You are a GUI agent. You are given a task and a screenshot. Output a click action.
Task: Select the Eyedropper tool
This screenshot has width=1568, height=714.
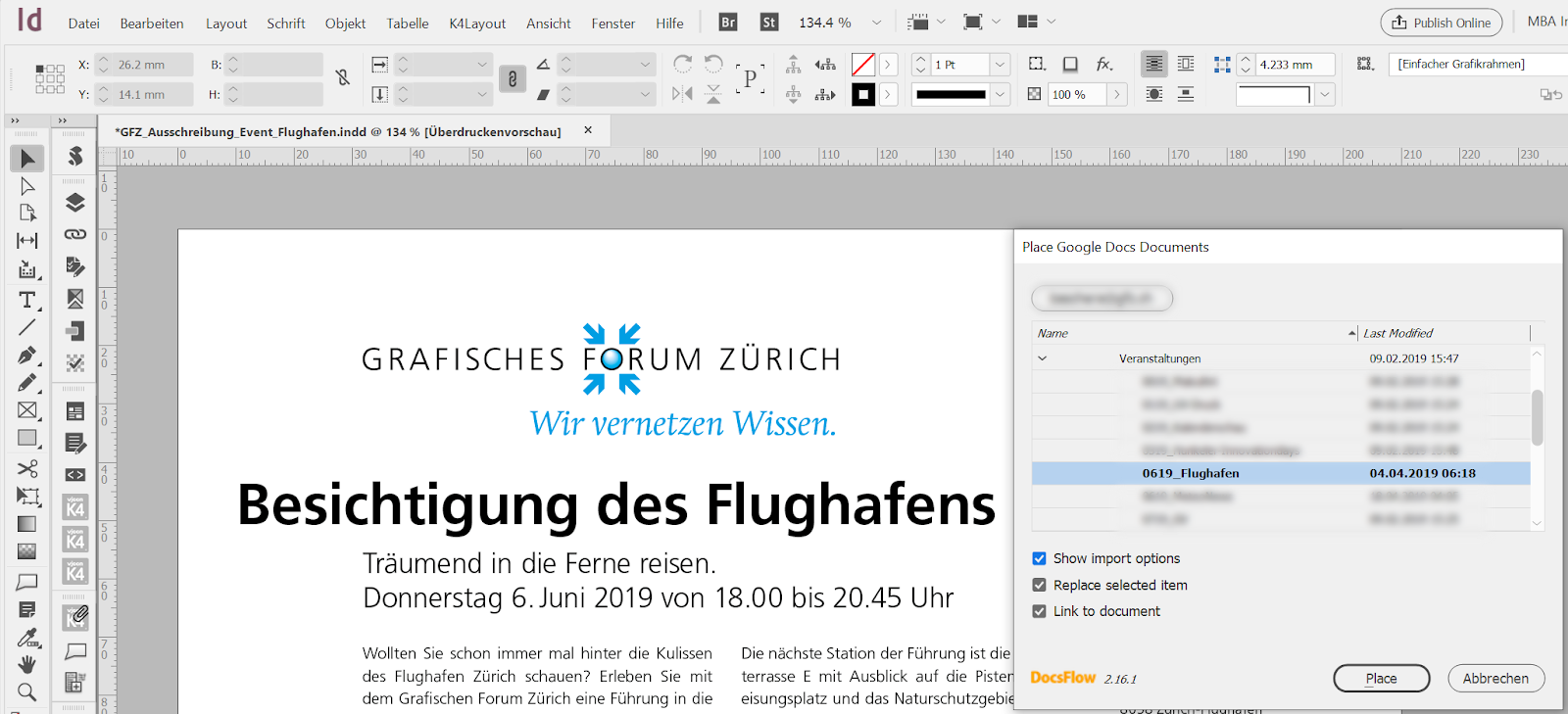[27, 638]
